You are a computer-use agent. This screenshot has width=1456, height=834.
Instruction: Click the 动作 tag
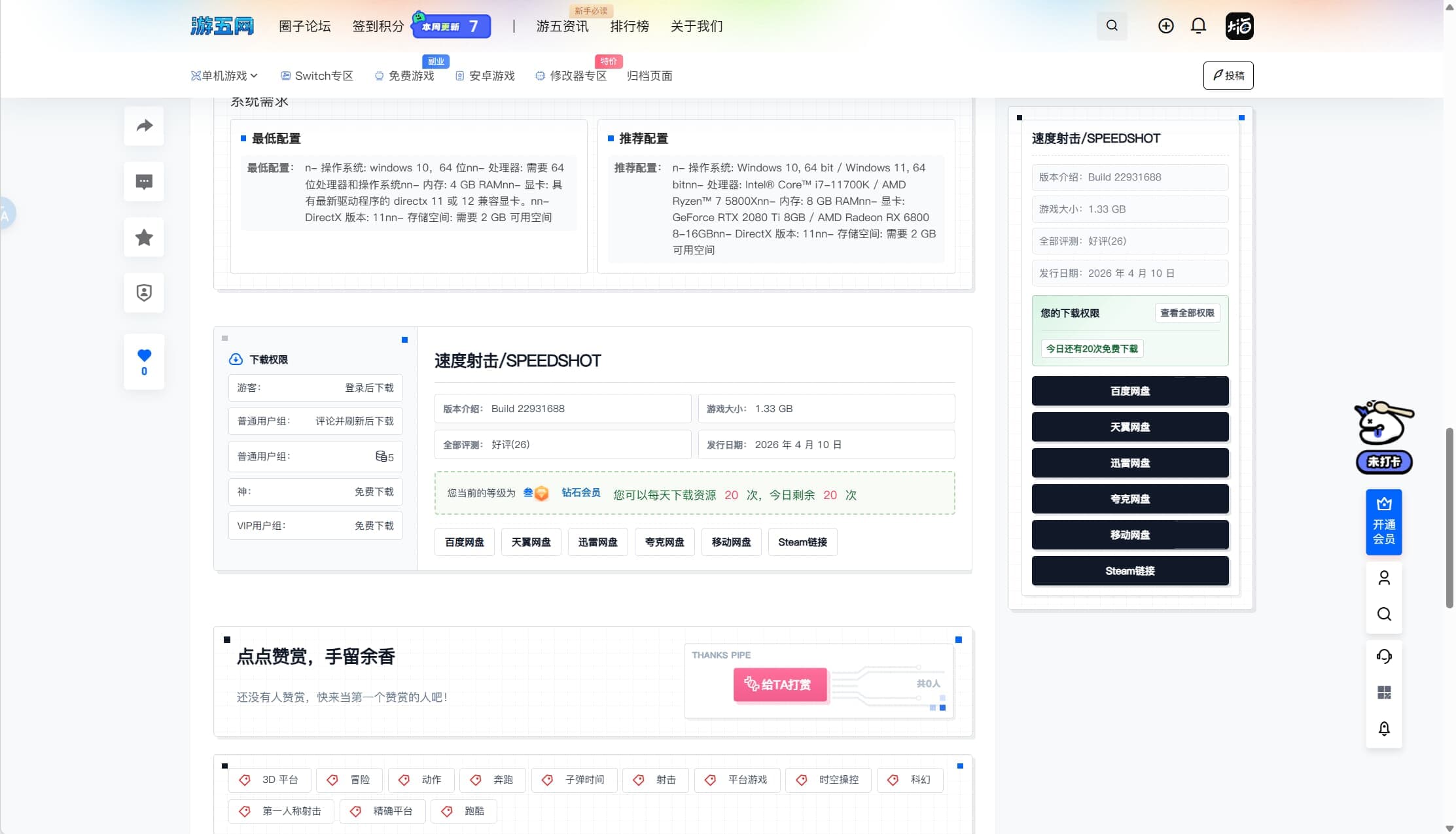421,780
